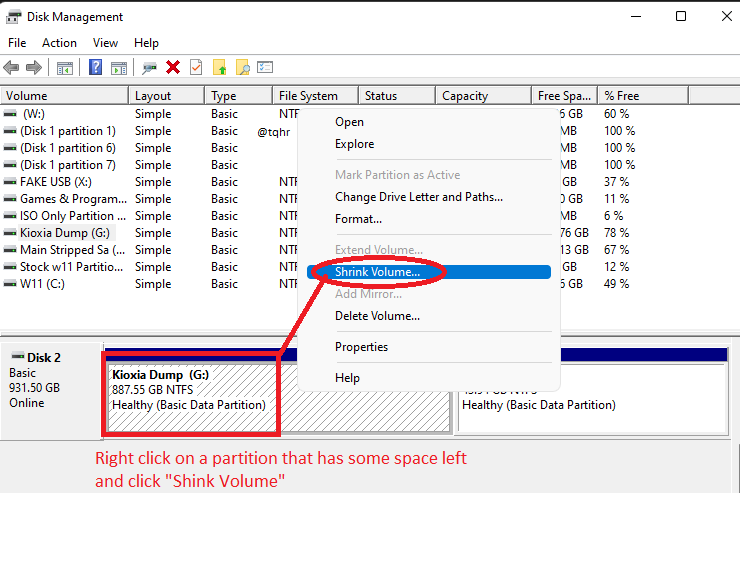Open the File menu
The image size is (740, 563).
point(17,43)
